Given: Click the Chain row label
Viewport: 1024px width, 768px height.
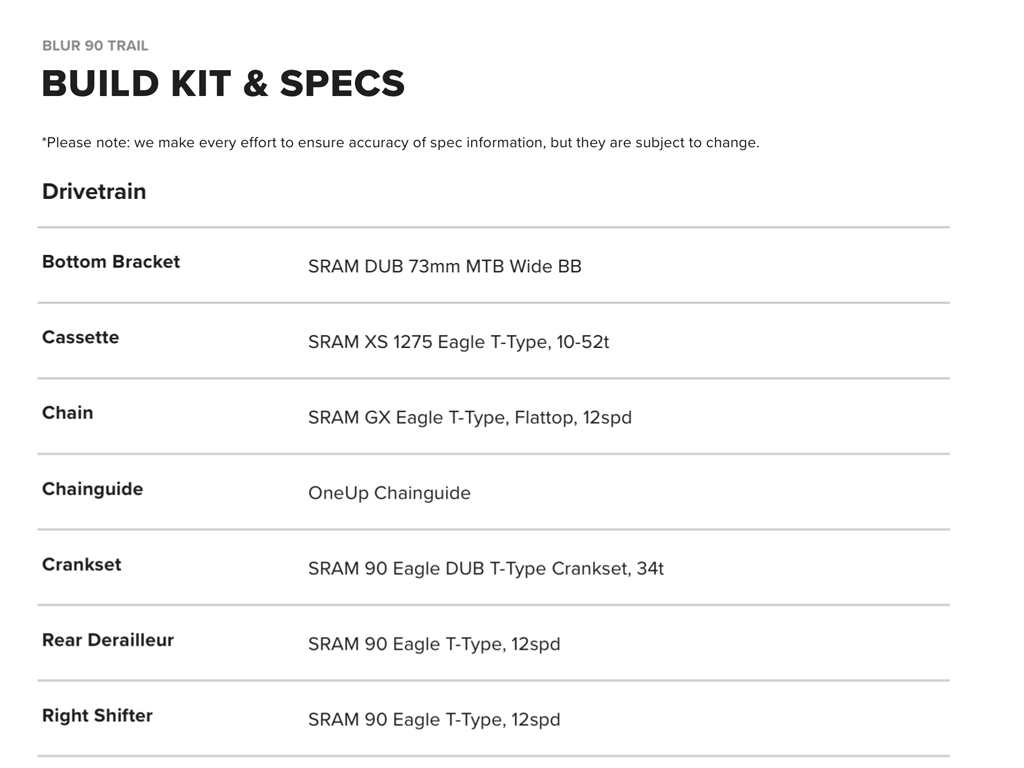Looking at the screenshot, I should pyautogui.click(x=67, y=413).
